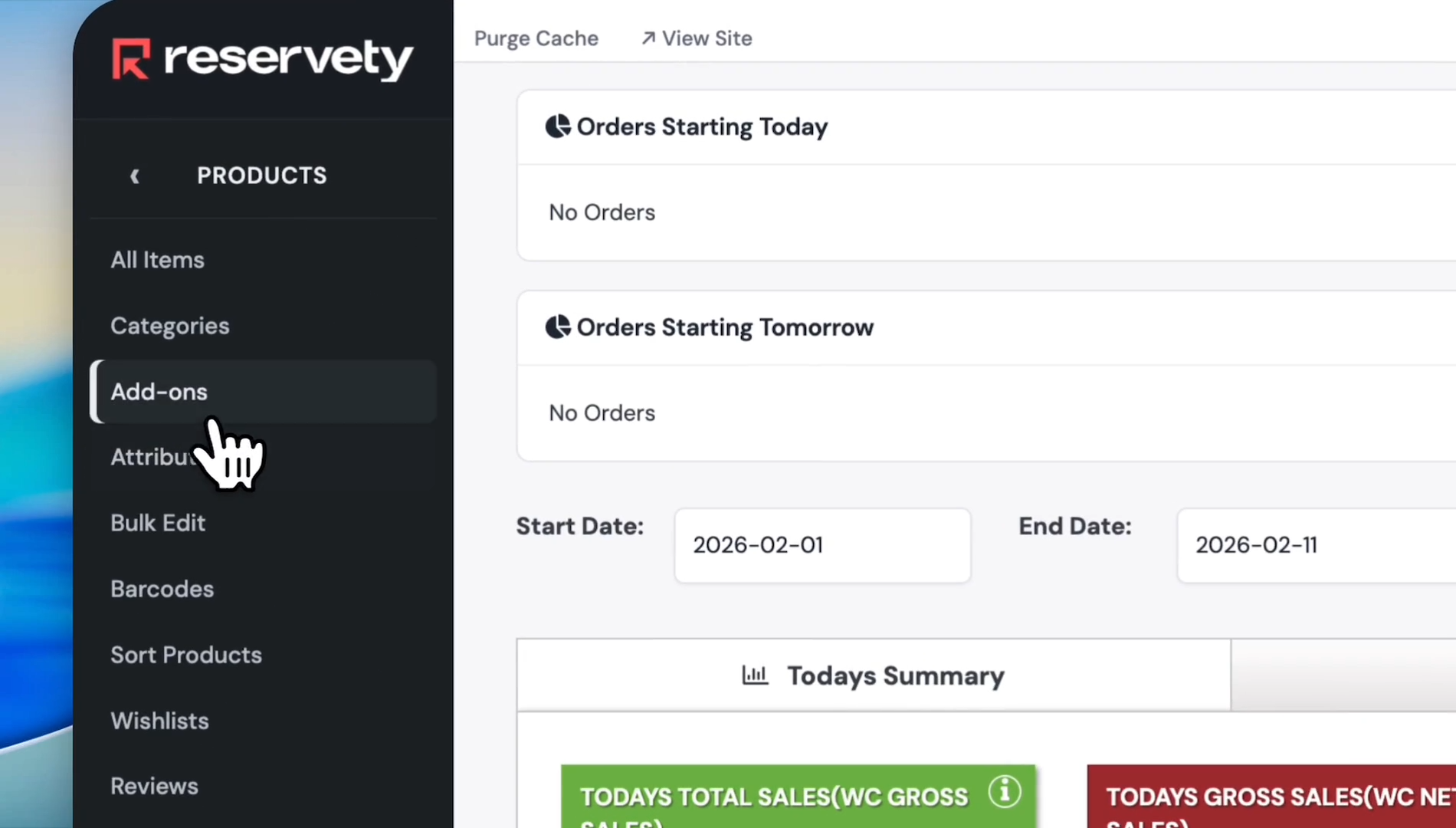Open Sort Products page
Image resolution: width=1456 pixels, height=828 pixels.
(186, 655)
